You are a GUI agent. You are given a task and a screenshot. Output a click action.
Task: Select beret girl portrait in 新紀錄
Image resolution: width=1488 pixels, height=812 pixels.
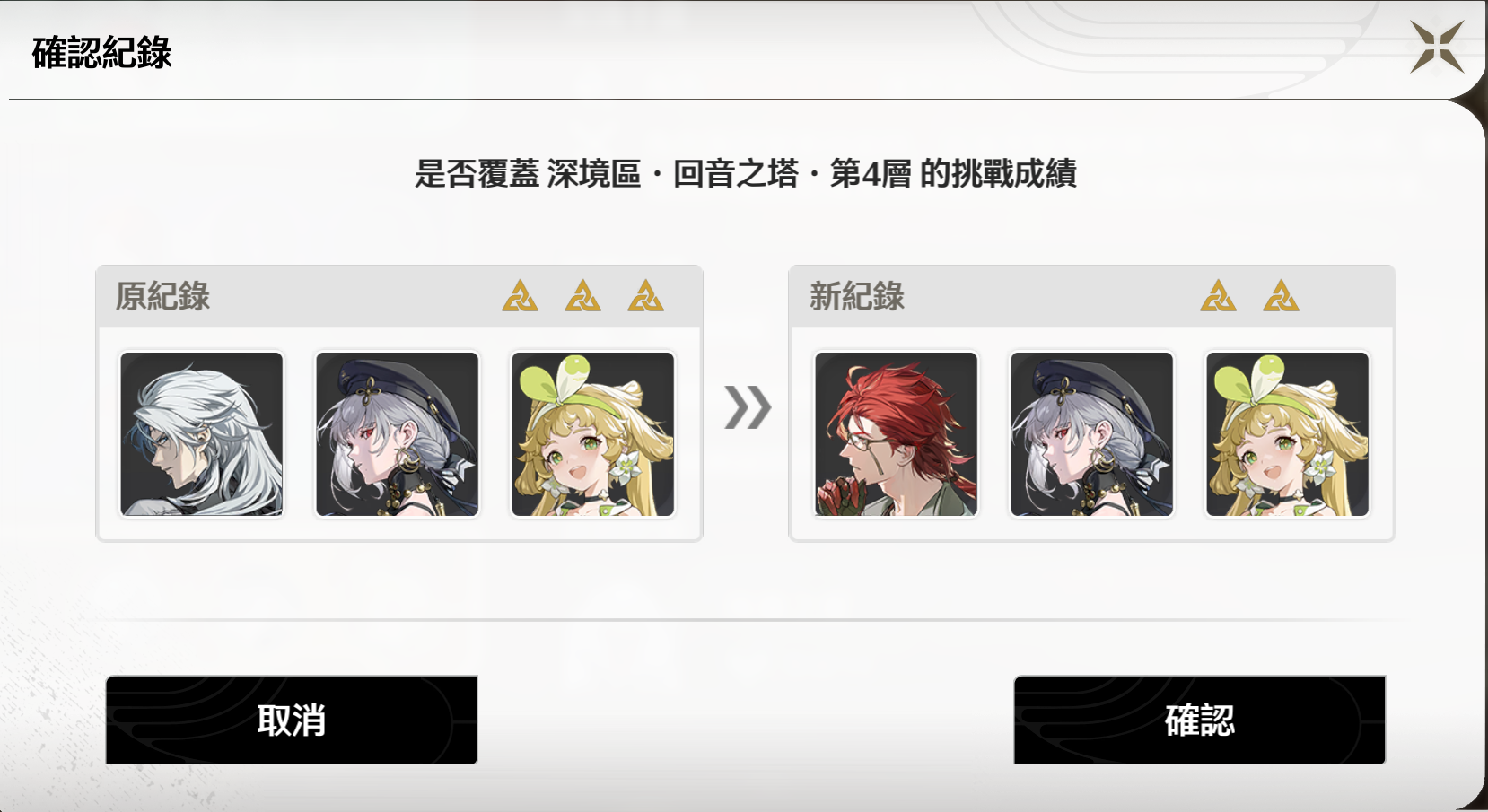pyautogui.click(x=1092, y=434)
